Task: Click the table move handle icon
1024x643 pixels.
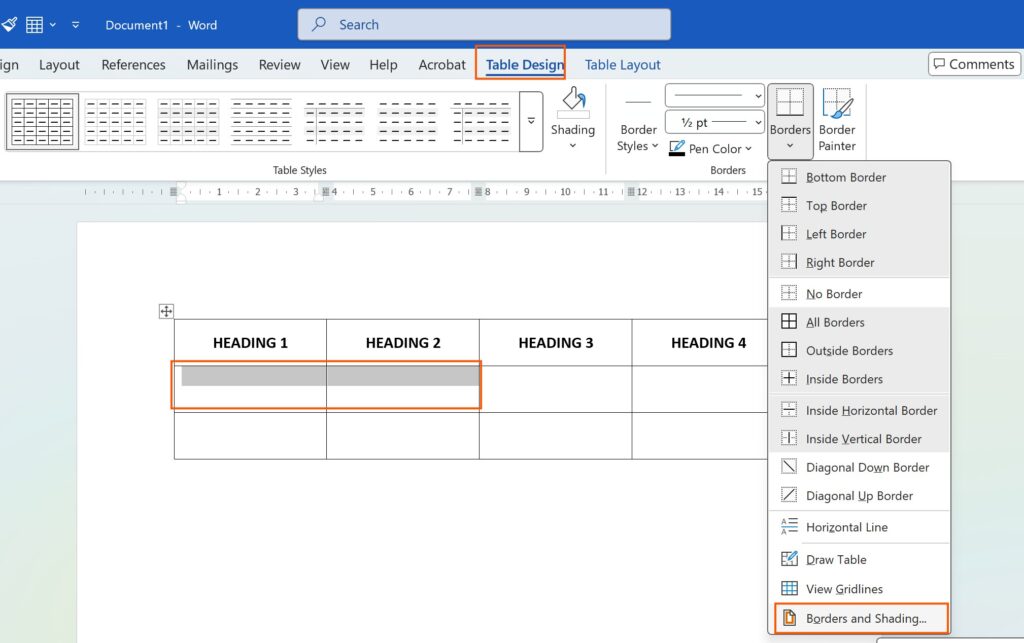Action: [166, 312]
